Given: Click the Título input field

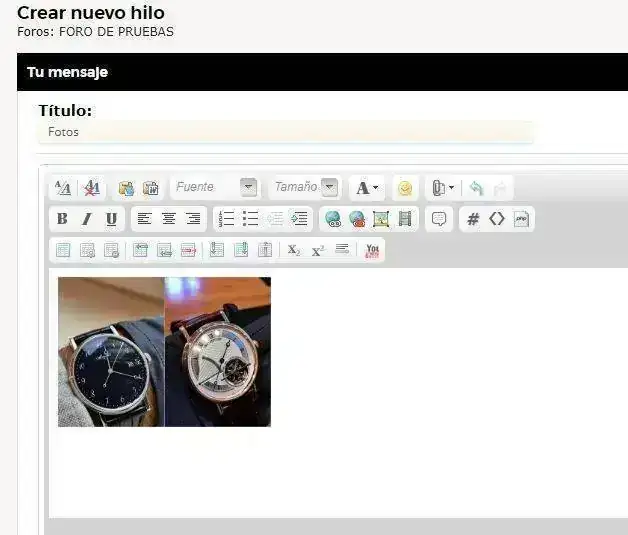Looking at the screenshot, I should (285, 132).
